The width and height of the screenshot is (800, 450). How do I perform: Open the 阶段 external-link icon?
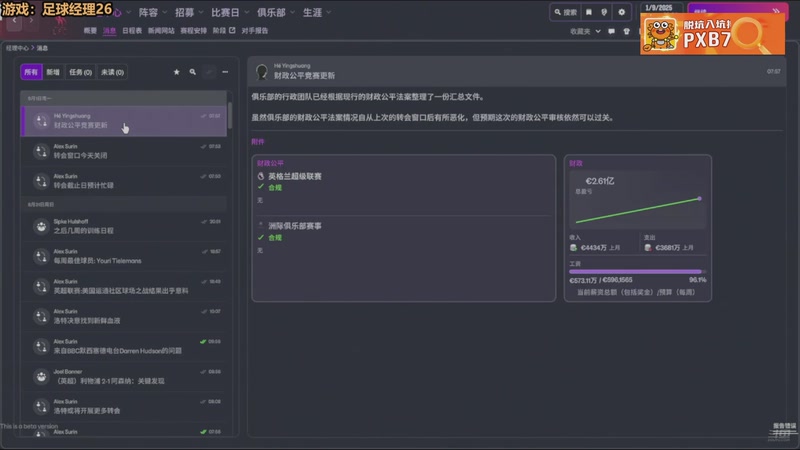(232, 31)
